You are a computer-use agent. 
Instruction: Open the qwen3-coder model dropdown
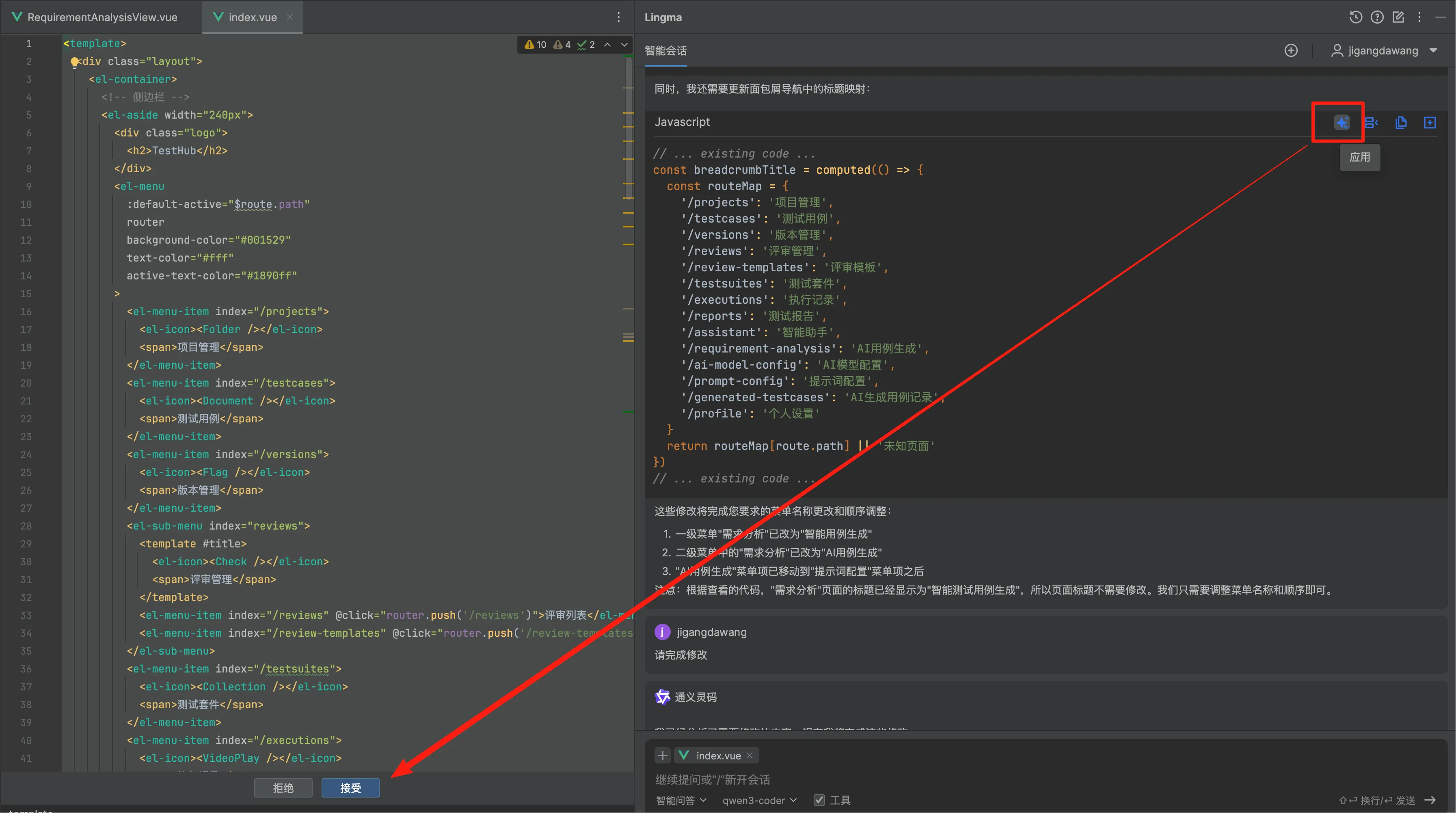point(759,800)
